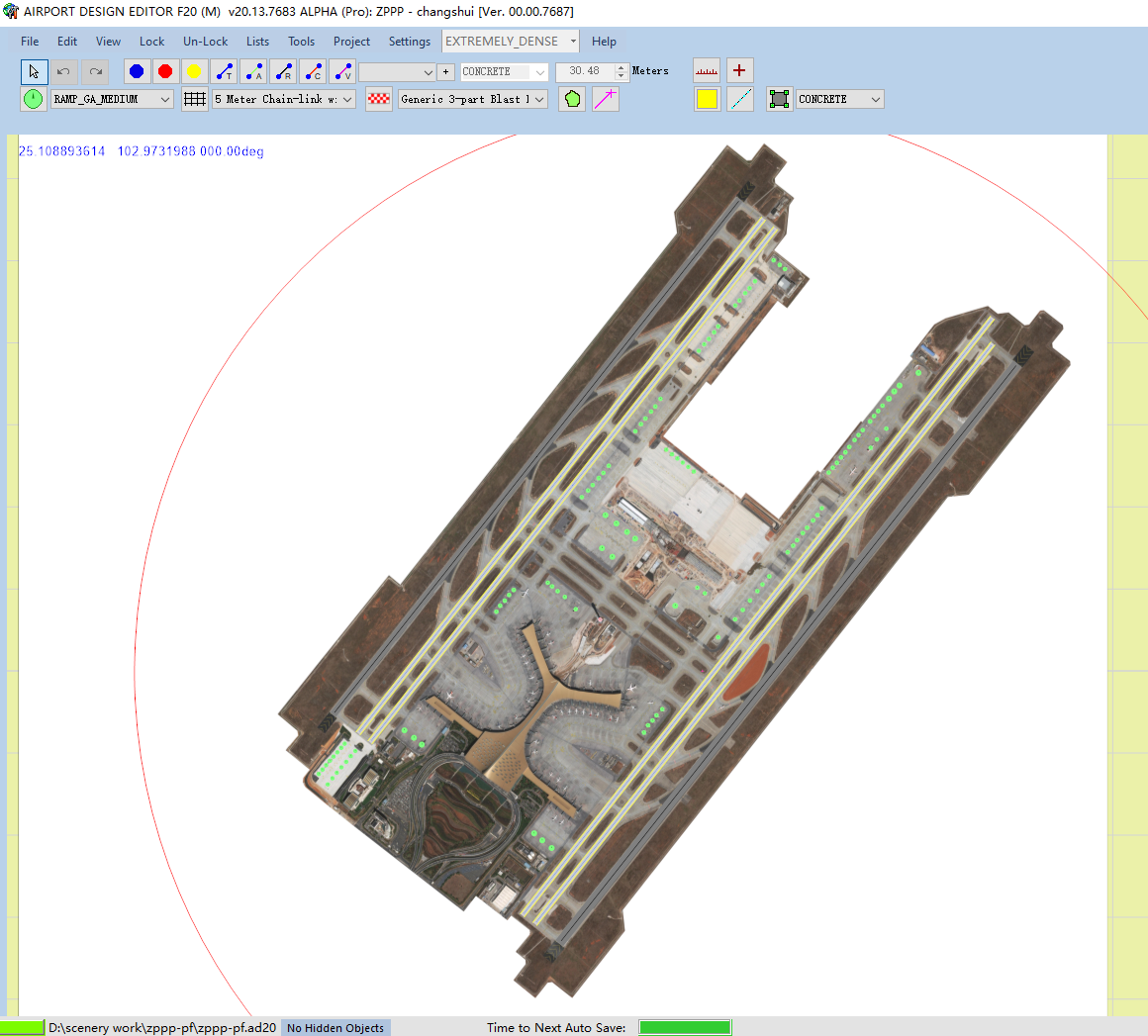Select the yellow circle node tool
The height and width of the screenshot is (1036, 1148).
point(194,72)
